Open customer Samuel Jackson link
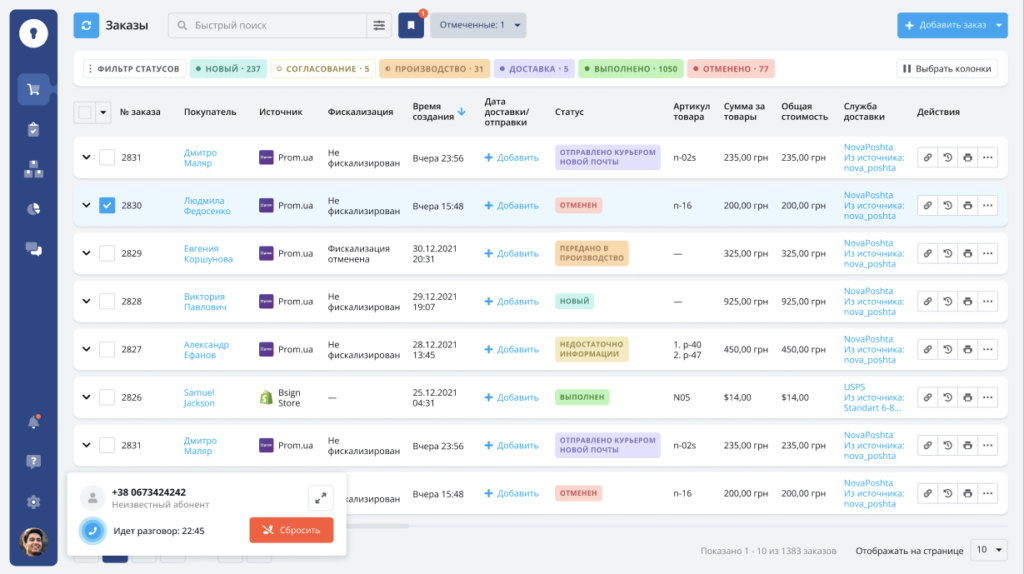This screenshot has height=574, width=1024. tap(199, 397)
